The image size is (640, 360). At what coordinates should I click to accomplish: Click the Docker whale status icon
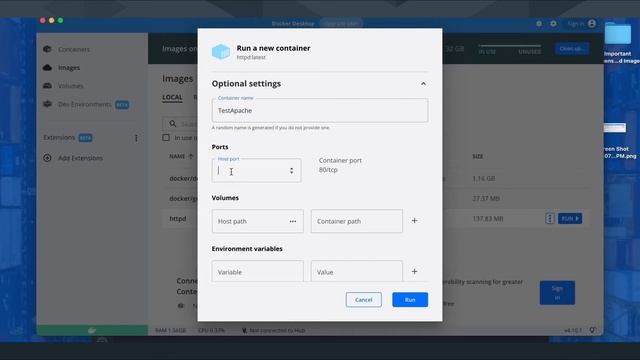[x=92, y=330]
